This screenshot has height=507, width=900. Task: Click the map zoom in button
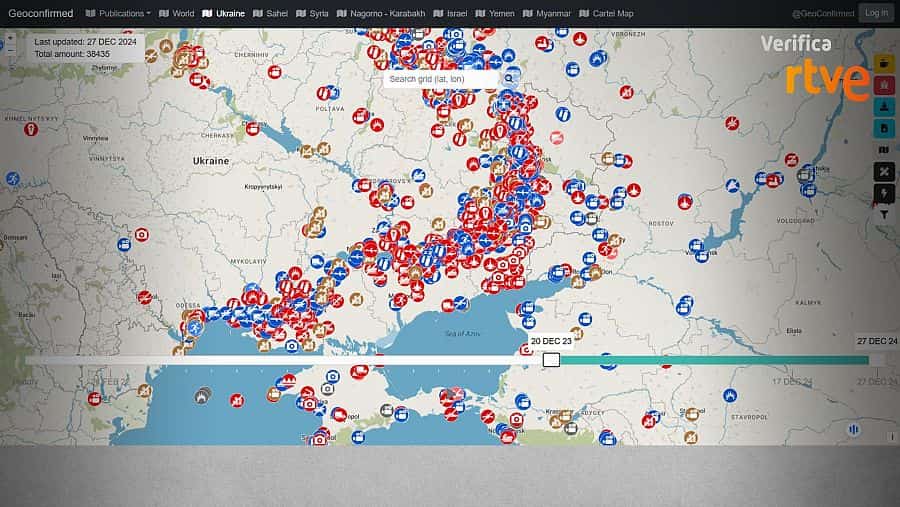pos(11,37)
